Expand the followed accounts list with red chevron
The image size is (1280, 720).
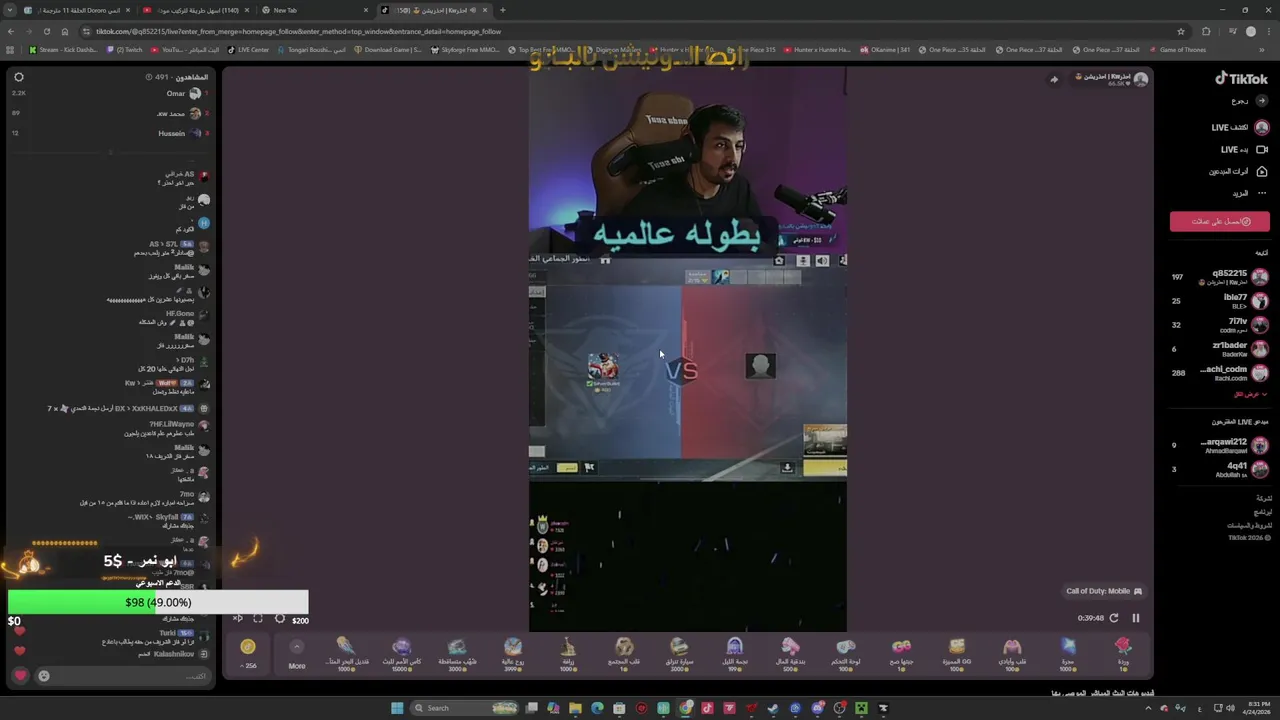point(1251,394)
